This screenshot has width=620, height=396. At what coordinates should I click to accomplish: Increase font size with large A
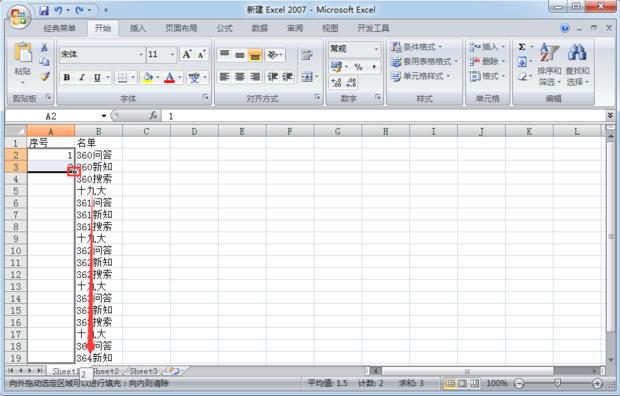[x=187, y=55]
